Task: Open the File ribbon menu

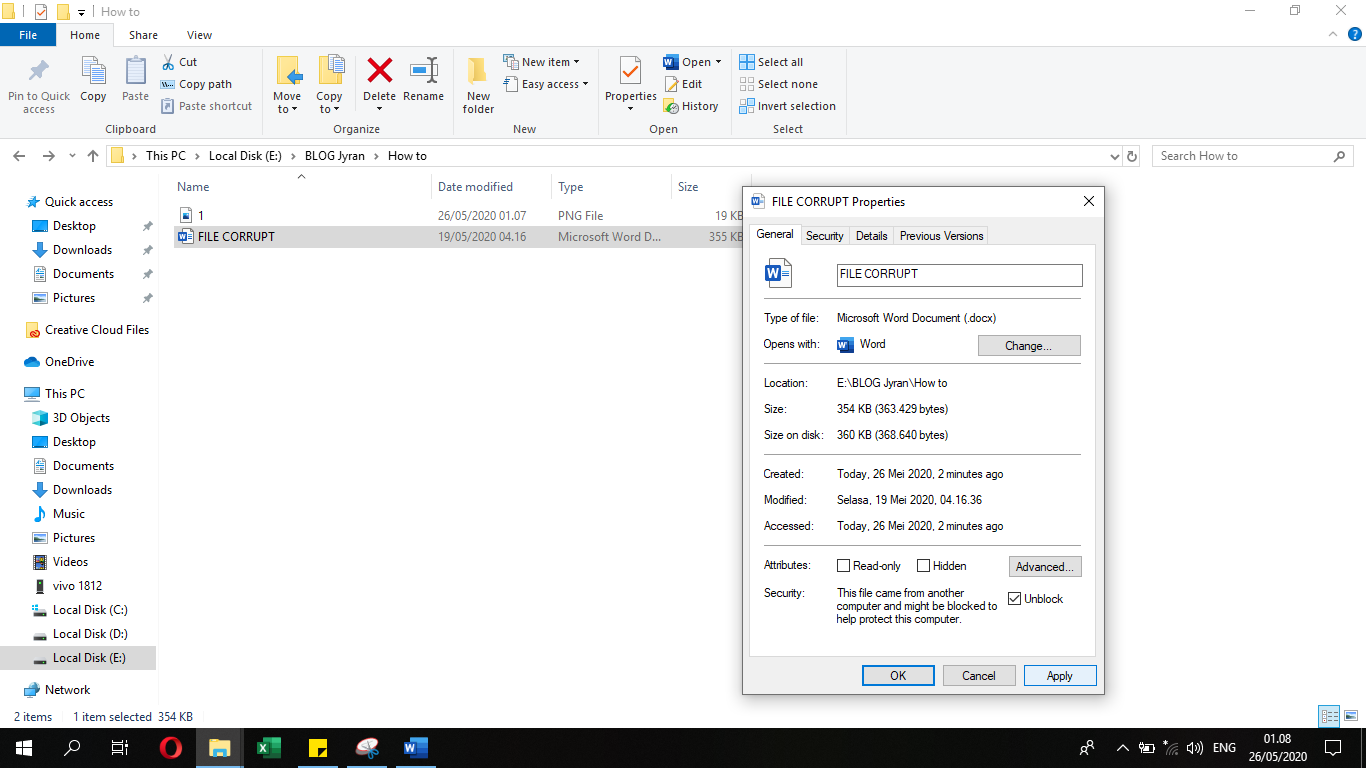Action: tap(28, 35)
